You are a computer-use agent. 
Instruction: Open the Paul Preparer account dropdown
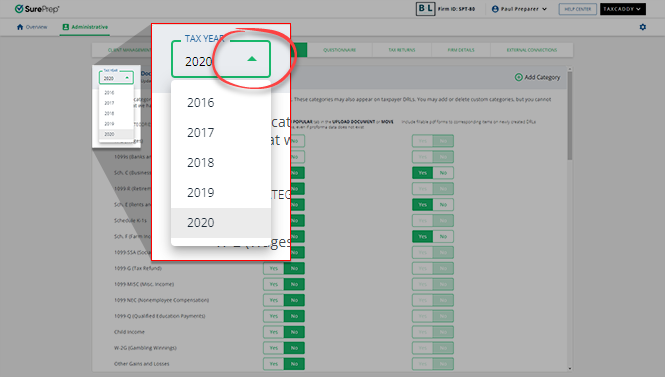pyautogui.click(x=519, y=9)
